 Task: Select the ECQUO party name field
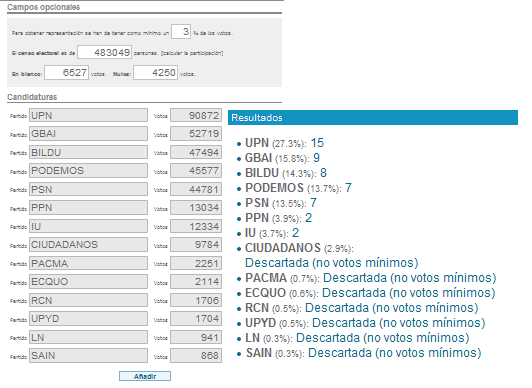coord(88,282)
